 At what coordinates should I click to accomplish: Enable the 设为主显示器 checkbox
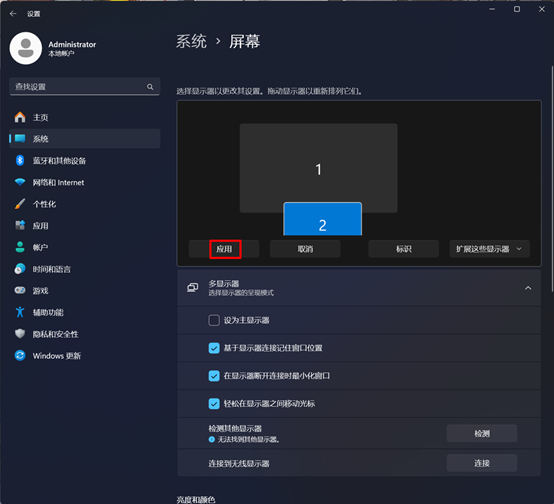click(214, 320)
